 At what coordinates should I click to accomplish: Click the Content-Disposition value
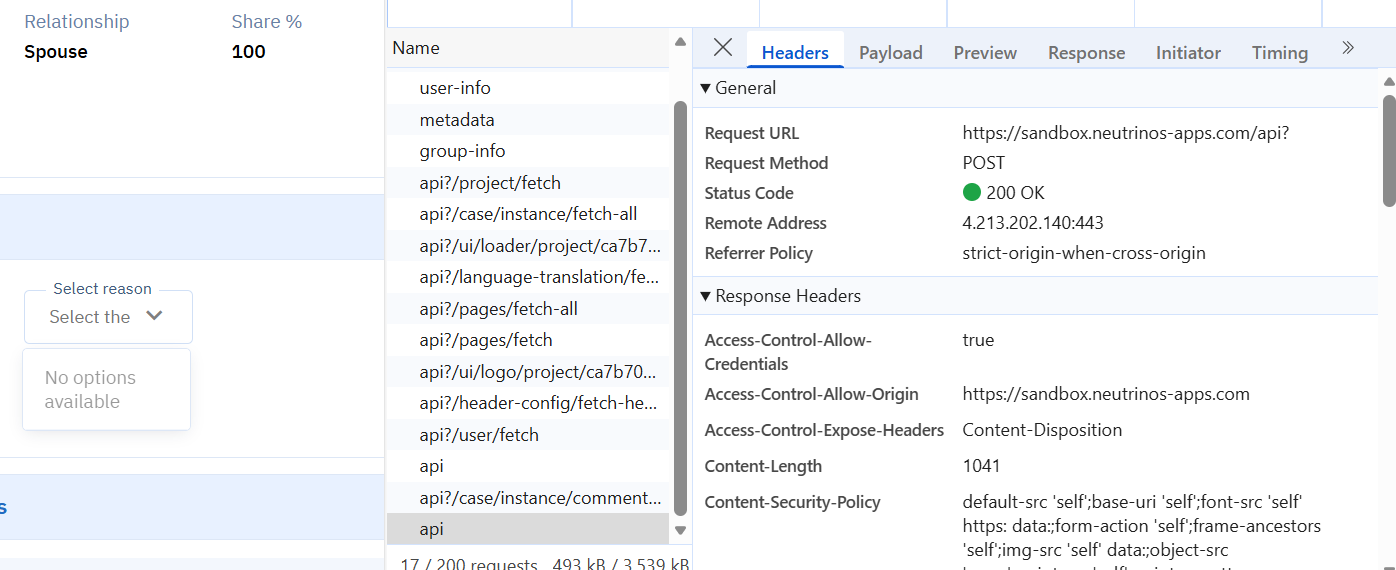(x=1042, y=430)
